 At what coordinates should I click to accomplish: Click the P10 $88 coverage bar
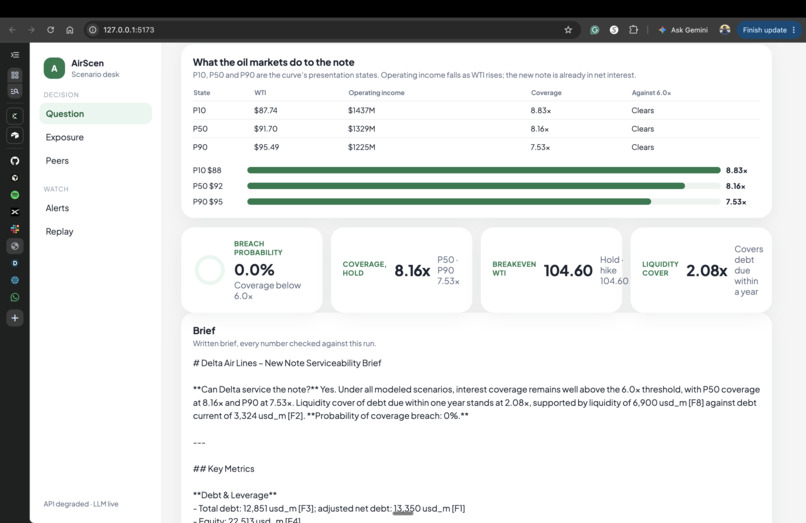tap(484, 170)
